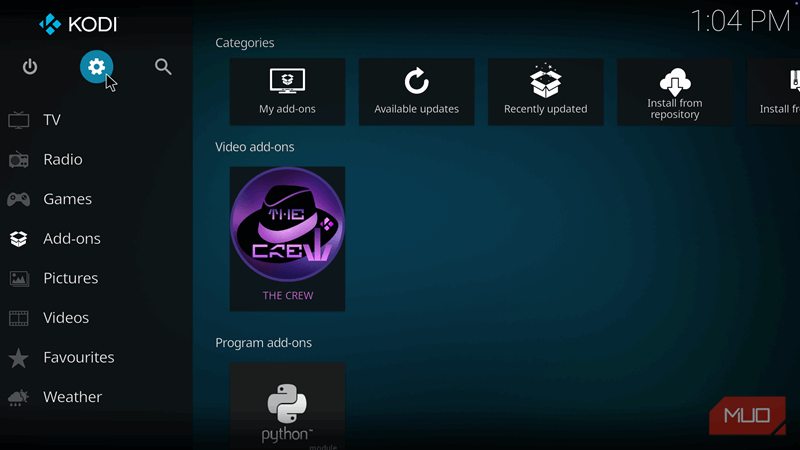This screenshot has width=800, height=450.
Task: Click the Videos film icon
Action: click(19, 318)
